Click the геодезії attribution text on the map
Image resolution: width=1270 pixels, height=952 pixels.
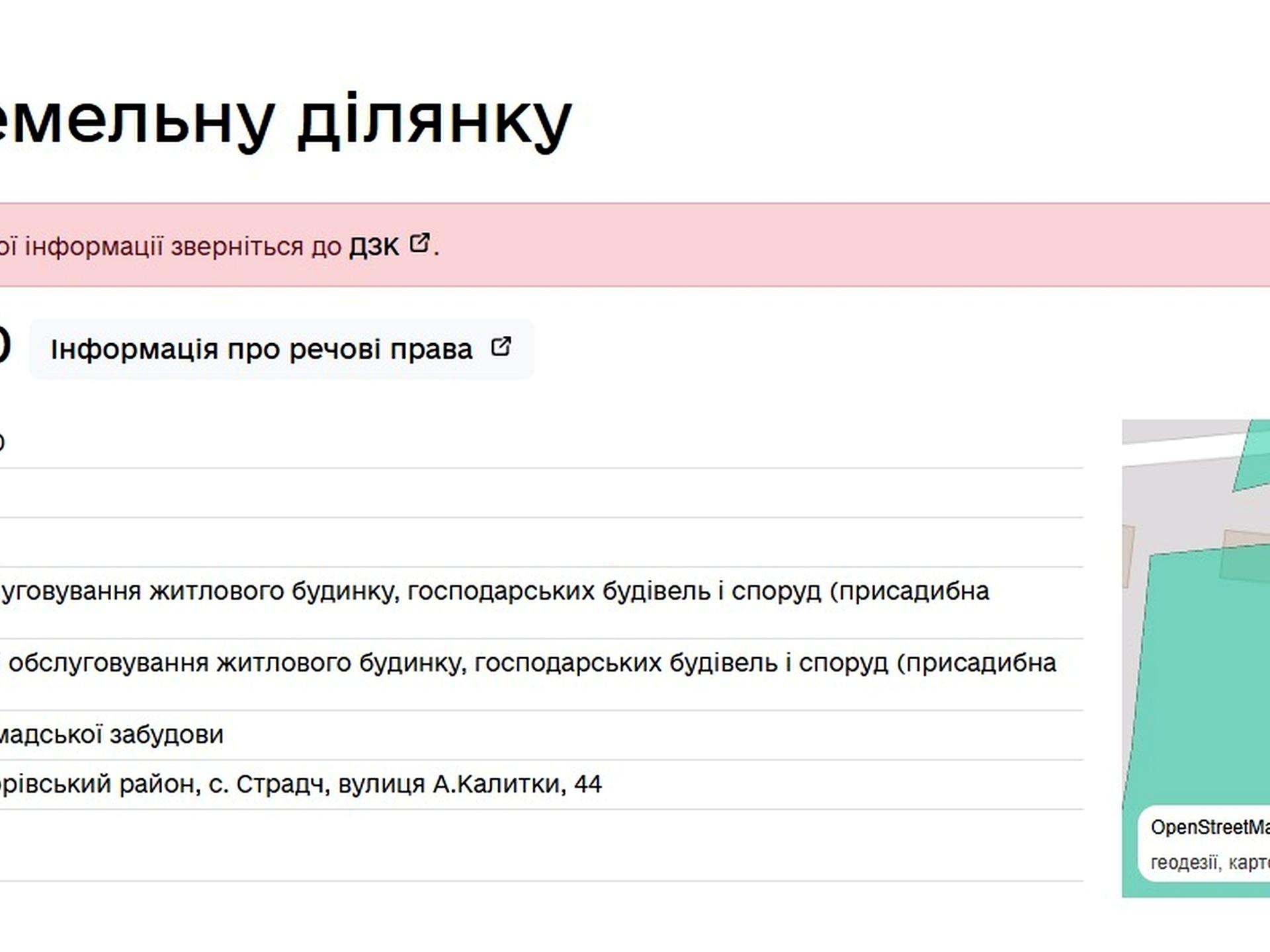click(x=1184, y=862)
